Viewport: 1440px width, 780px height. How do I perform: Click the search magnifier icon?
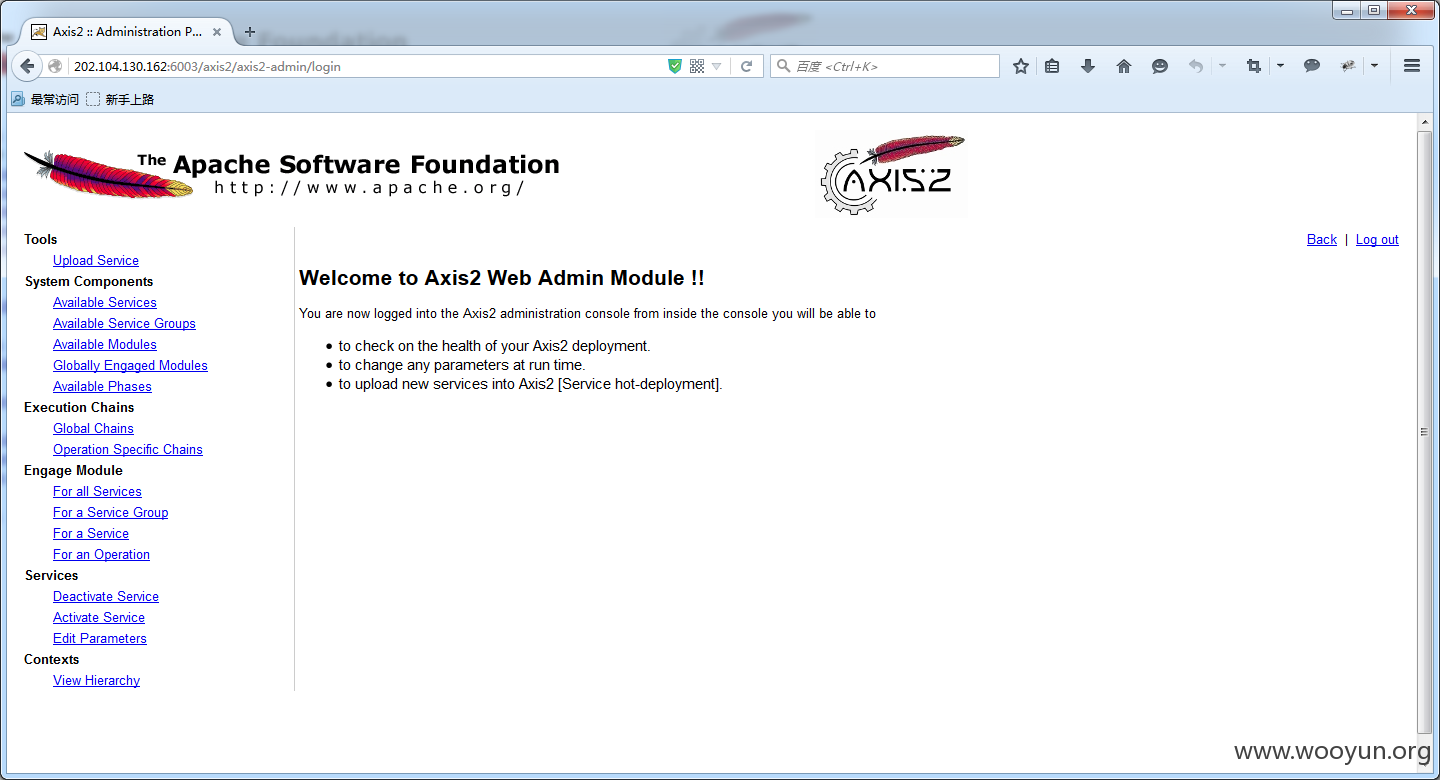point(783,66)
